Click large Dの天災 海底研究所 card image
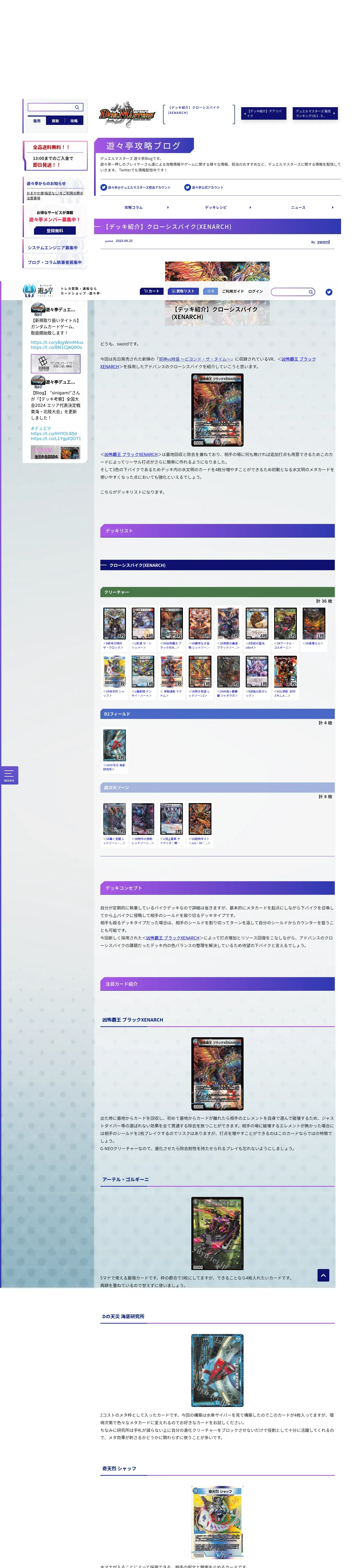This screenshot has width=357, height=1568. point(217,1371)
